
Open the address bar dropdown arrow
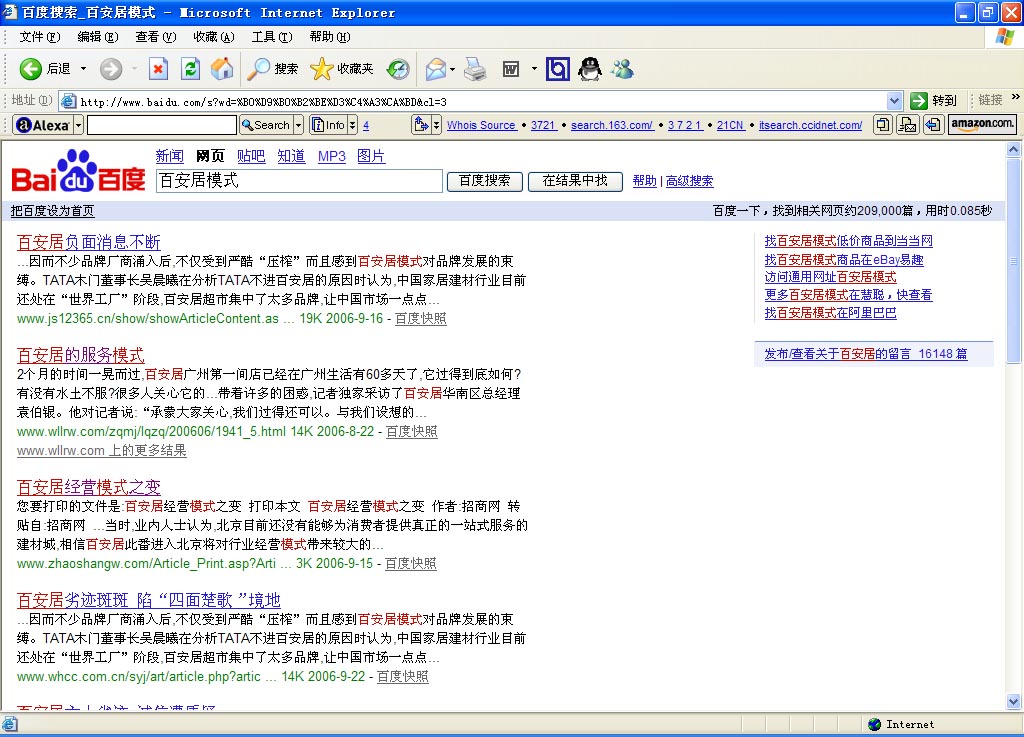pyautogui.click(x=894, y=101)
